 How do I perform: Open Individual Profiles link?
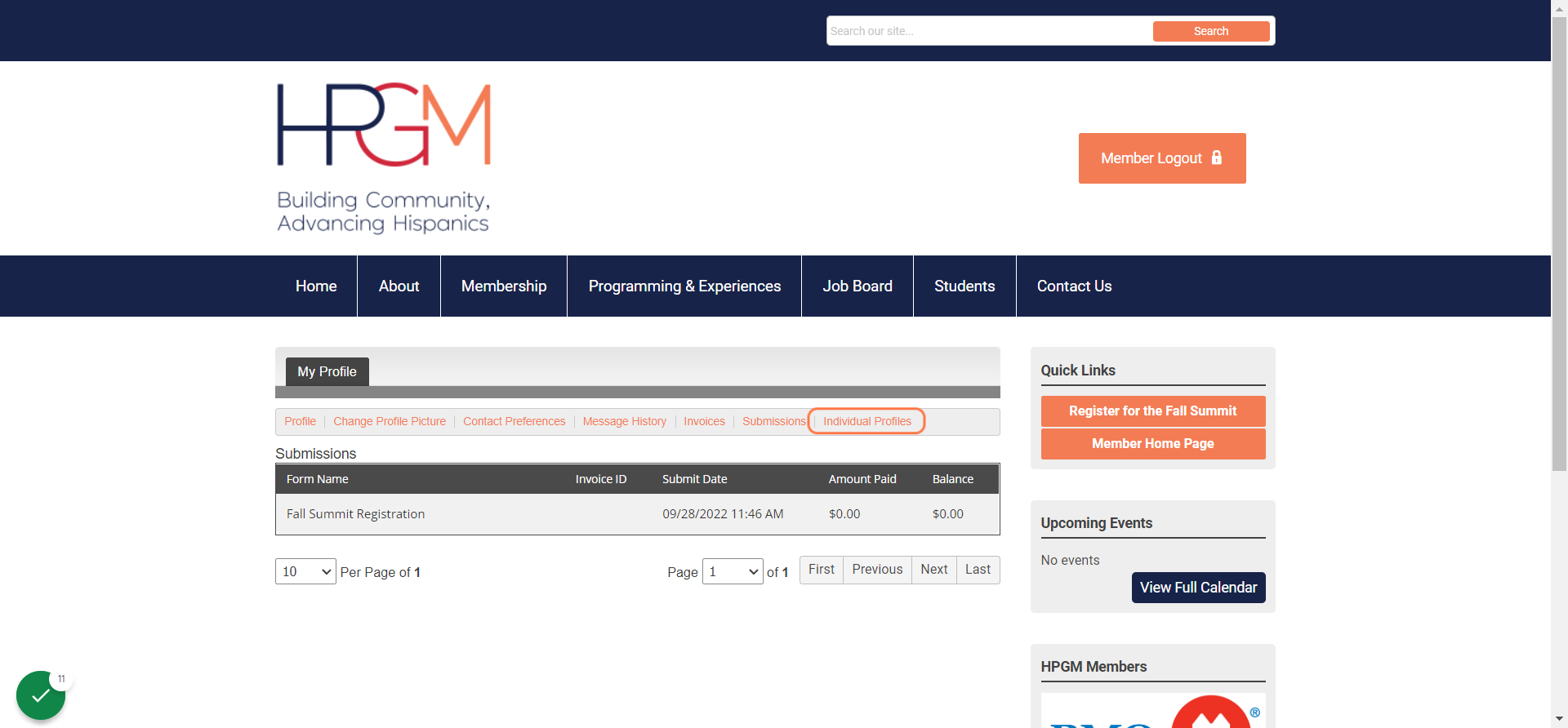pos(867,421)
